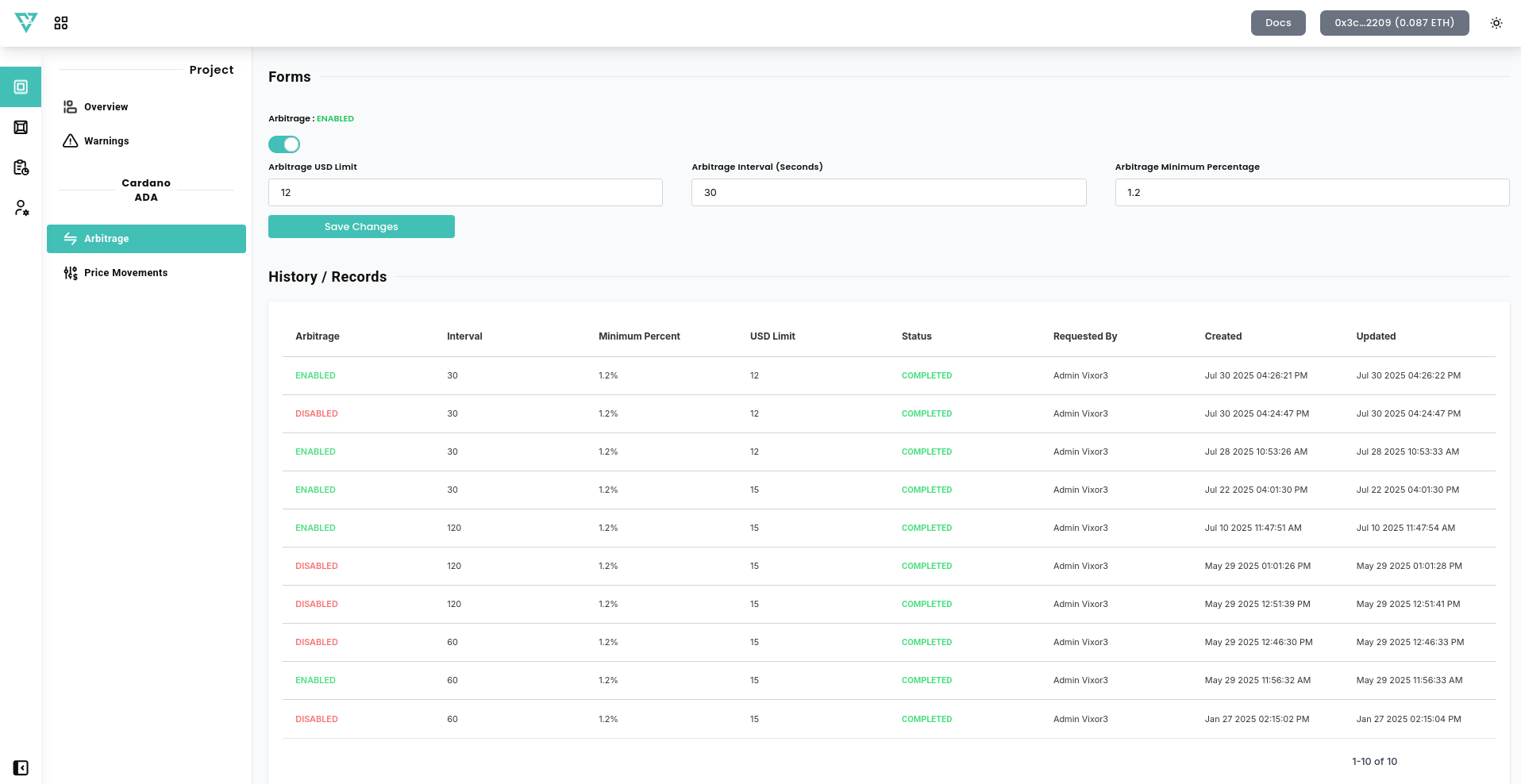Focus the Arbitrage USD Limit field
The image size is (1521, 784).
[465, 193]
